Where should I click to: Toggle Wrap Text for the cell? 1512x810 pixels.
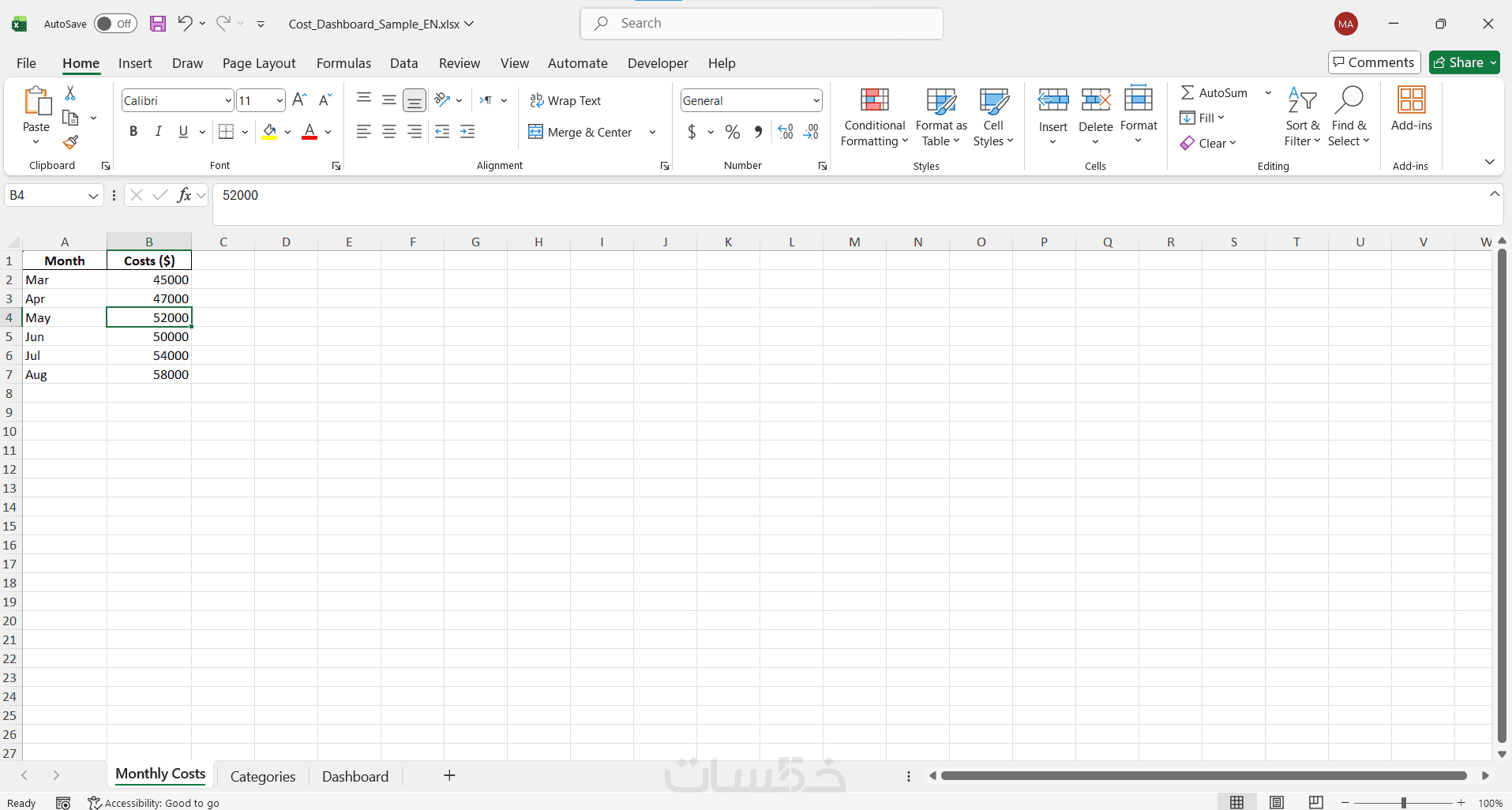tap(565, 100)
